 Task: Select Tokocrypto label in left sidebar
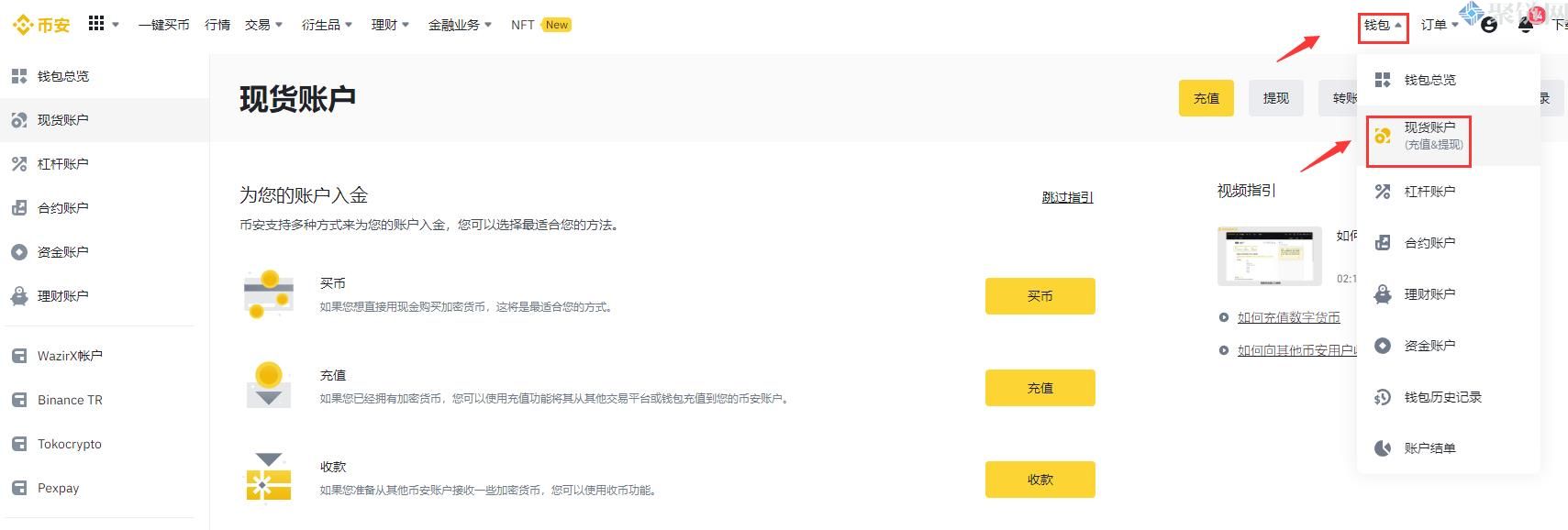coord(70,444)
